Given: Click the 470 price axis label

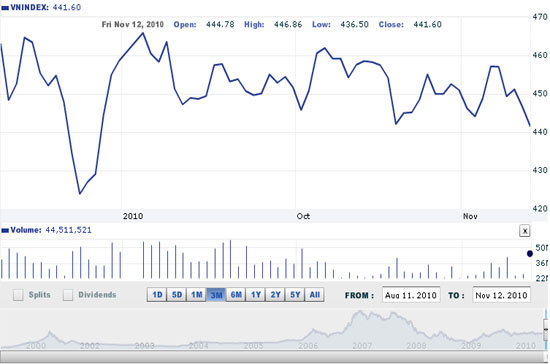Looking at the screenshot, I should point(540,16).
